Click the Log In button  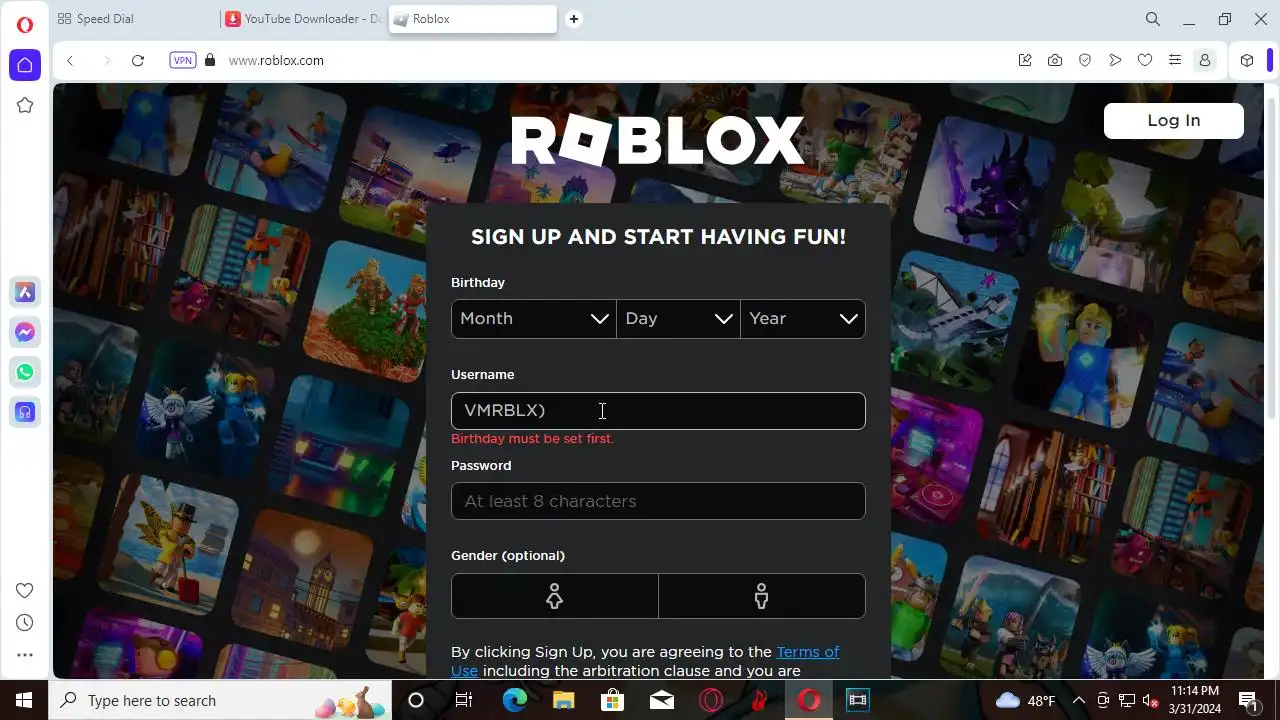click(1174, 120)
